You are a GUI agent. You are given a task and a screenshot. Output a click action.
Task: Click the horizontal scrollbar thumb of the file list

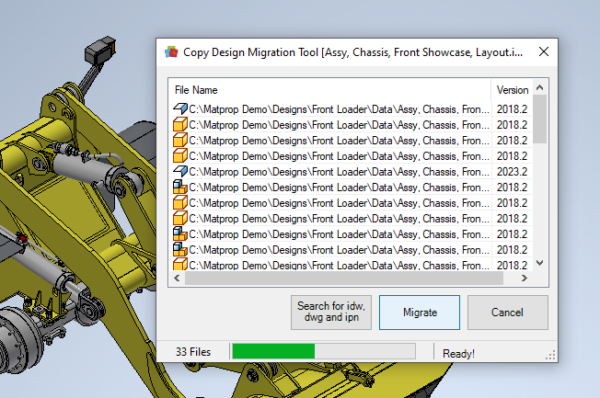[344, 278]
